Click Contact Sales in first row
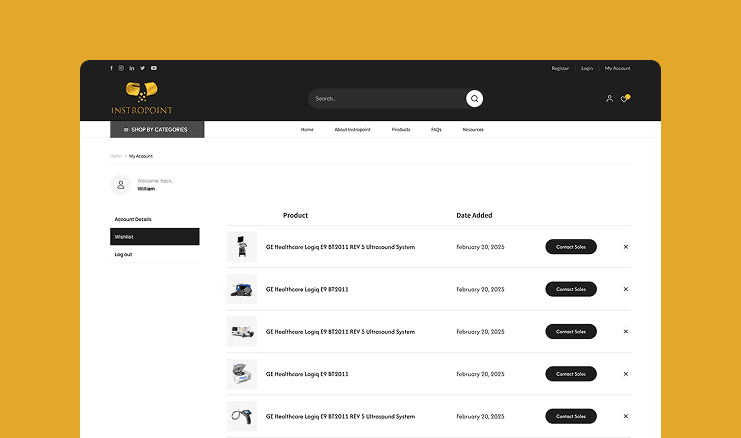 click(x=571, y=247)
